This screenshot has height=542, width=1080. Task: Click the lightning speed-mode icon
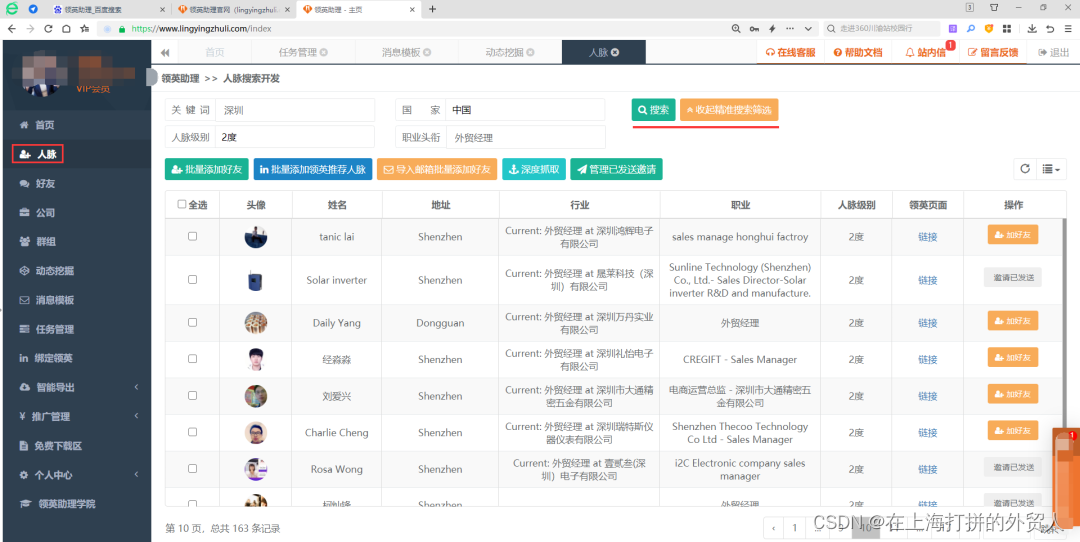click(x=772, y=29)
